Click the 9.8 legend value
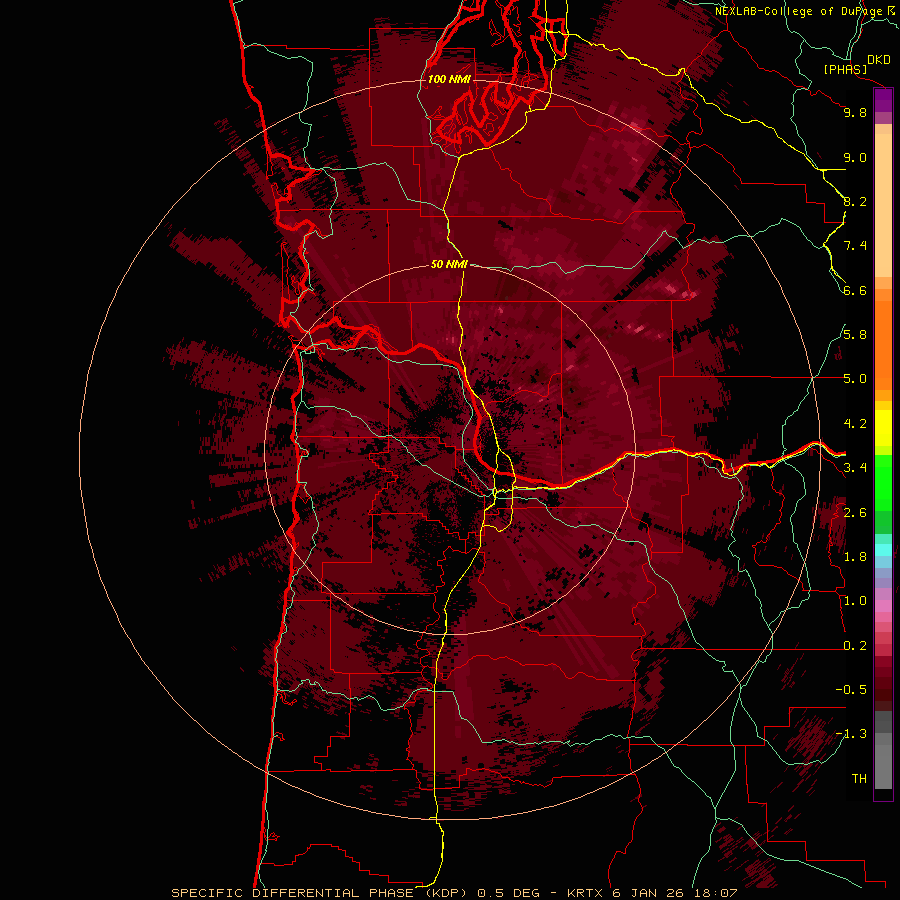The image size is (900, 900). 855,113
